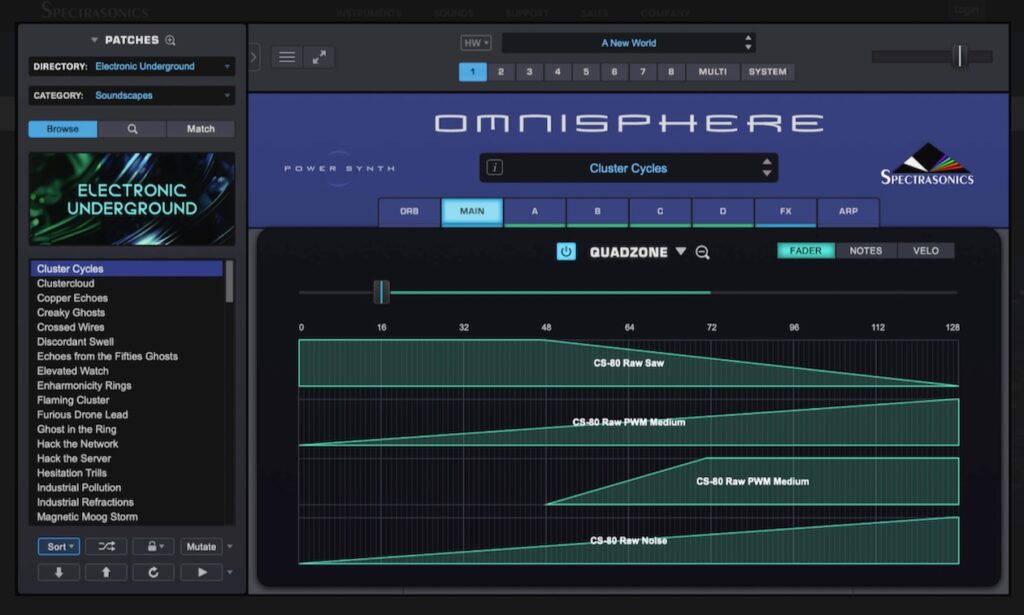
Task: Click the refresh arrow icon in patch browser
Action: [x=153, y=572]
